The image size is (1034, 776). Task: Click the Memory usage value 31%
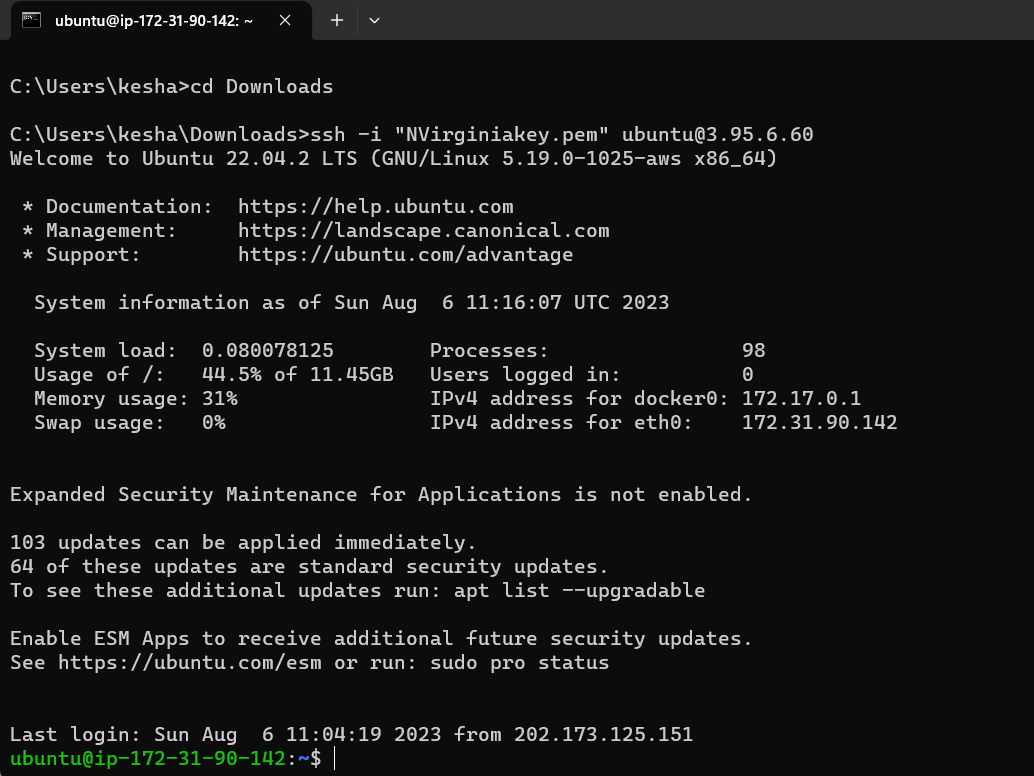(x=220, y=398)
